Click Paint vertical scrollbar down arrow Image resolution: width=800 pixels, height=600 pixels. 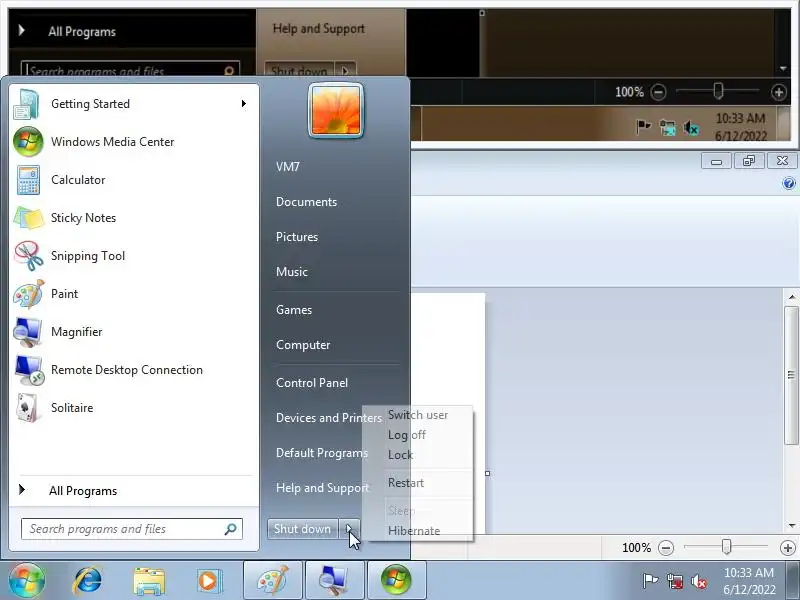pyautogui.click(x=792, y=526)
